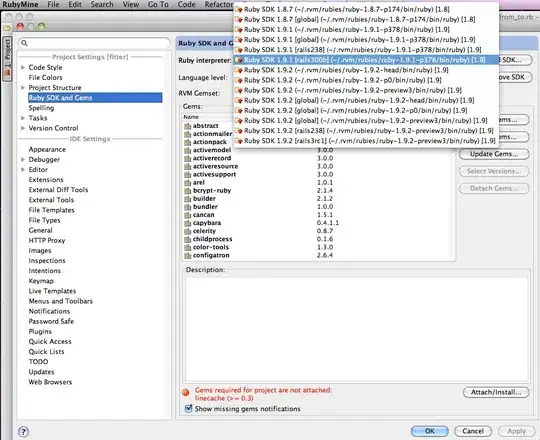The height and width of the screenshot is (440, 540).
Task: Choose Ruby SDK 1.9.2 ruby-1.9.2-p0 non-global option
Action: pyautogui.click(x=366, y=80)
